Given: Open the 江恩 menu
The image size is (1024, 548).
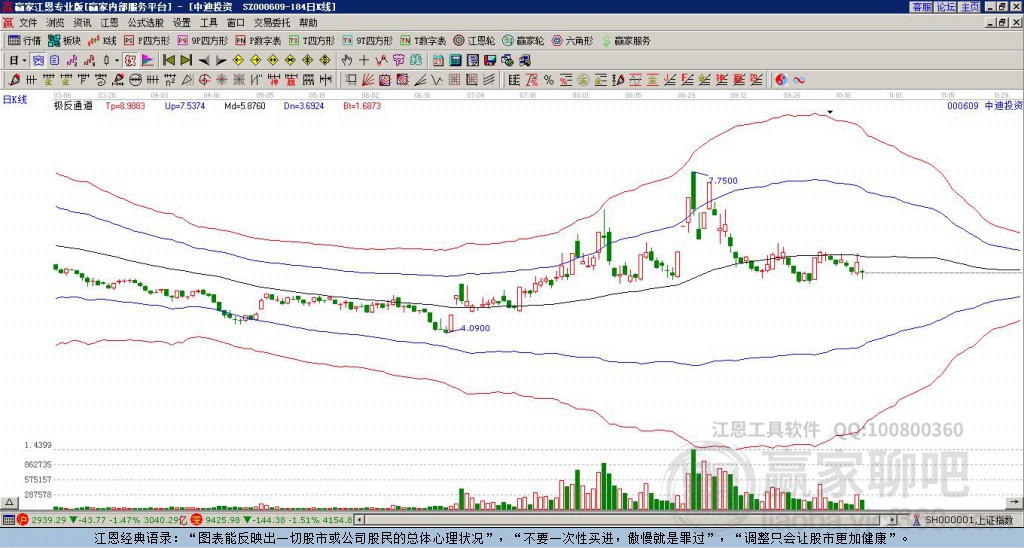Looking at the screenshot, I should point(109,23).
